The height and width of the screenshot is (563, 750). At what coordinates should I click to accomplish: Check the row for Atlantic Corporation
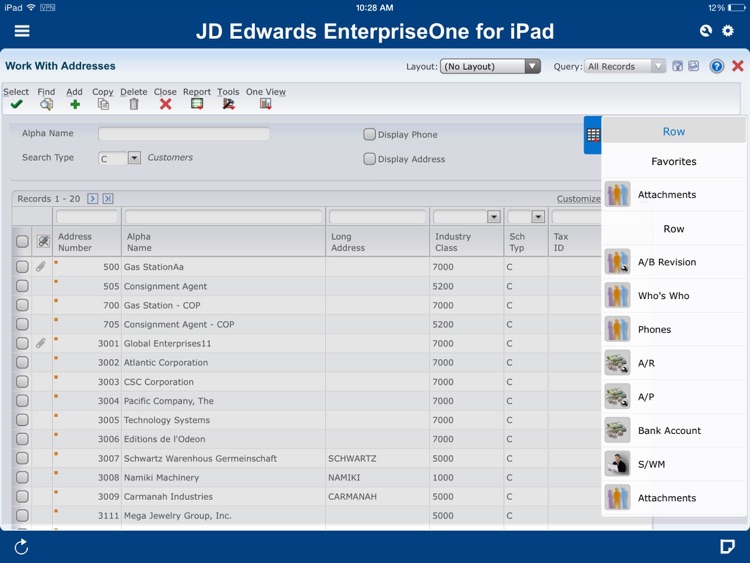(22, 363)
